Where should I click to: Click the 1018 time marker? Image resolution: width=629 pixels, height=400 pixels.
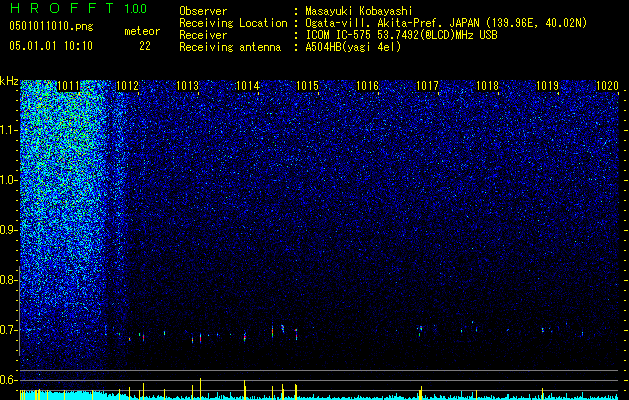click(x=487, y=85)
